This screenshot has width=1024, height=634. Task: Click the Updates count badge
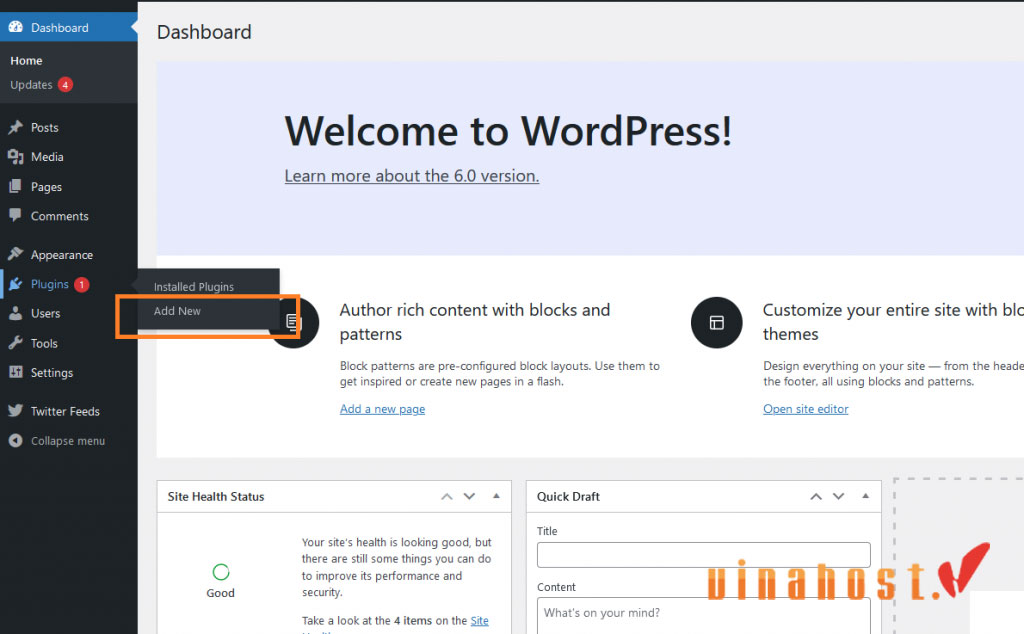pos(65,85)
